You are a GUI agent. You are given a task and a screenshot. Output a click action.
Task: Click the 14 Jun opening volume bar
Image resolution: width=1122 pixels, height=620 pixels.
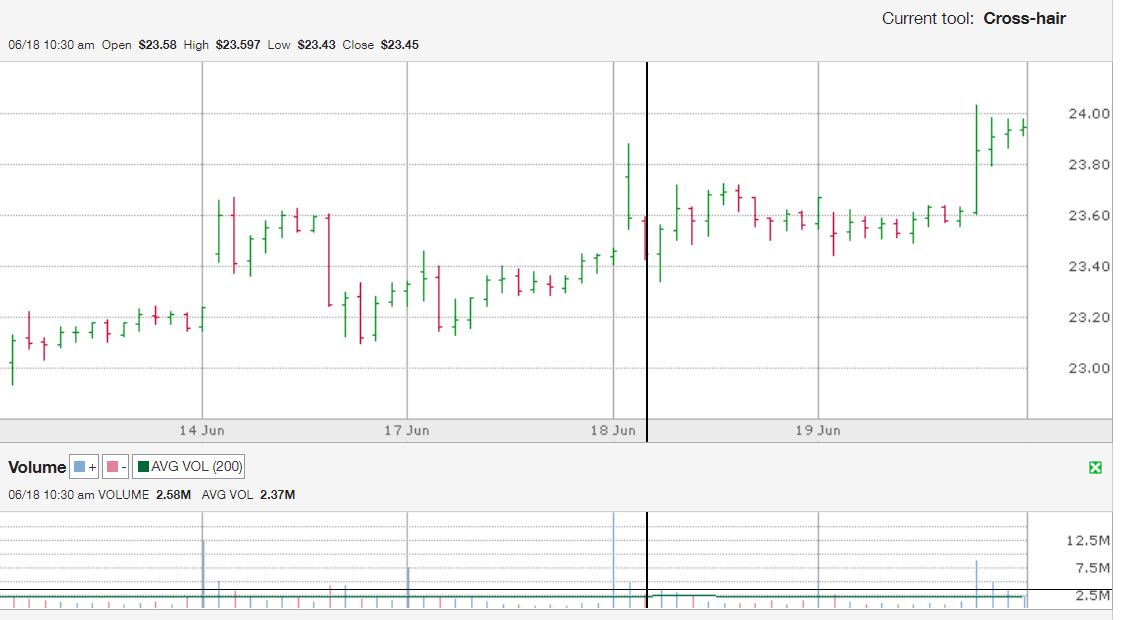203,574
